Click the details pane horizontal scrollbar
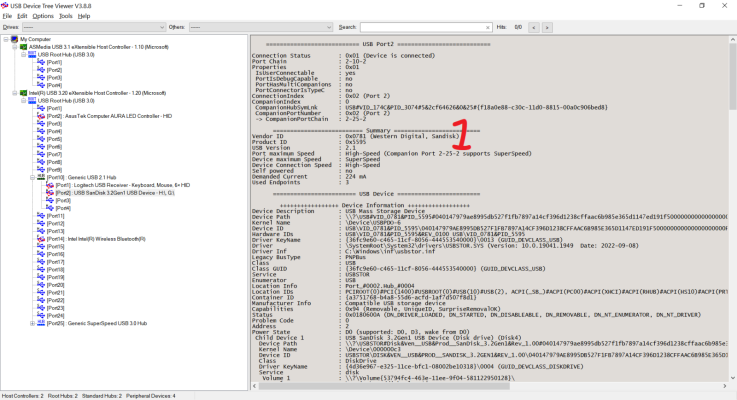The height and width of the screenshot is (400, 737). [x=384, y=386]
